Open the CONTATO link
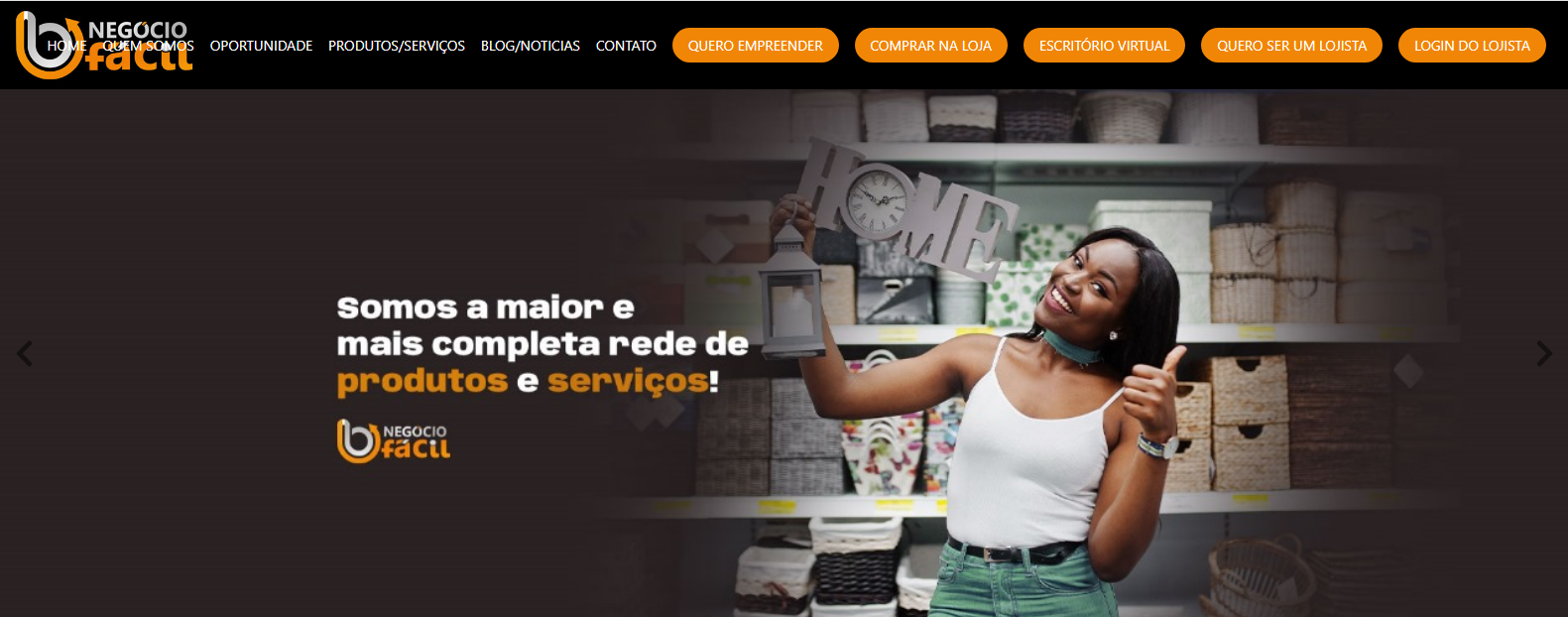 (x=626, y=46)
